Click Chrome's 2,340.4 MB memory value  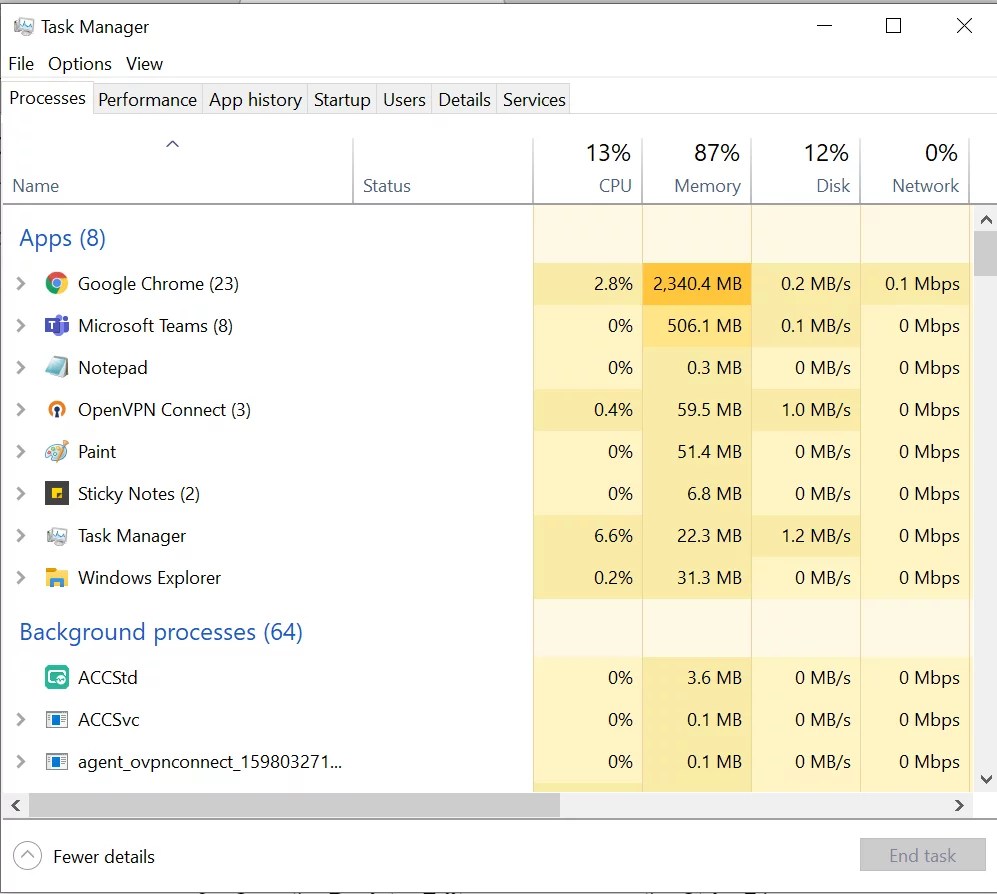[x=697, y=284]
